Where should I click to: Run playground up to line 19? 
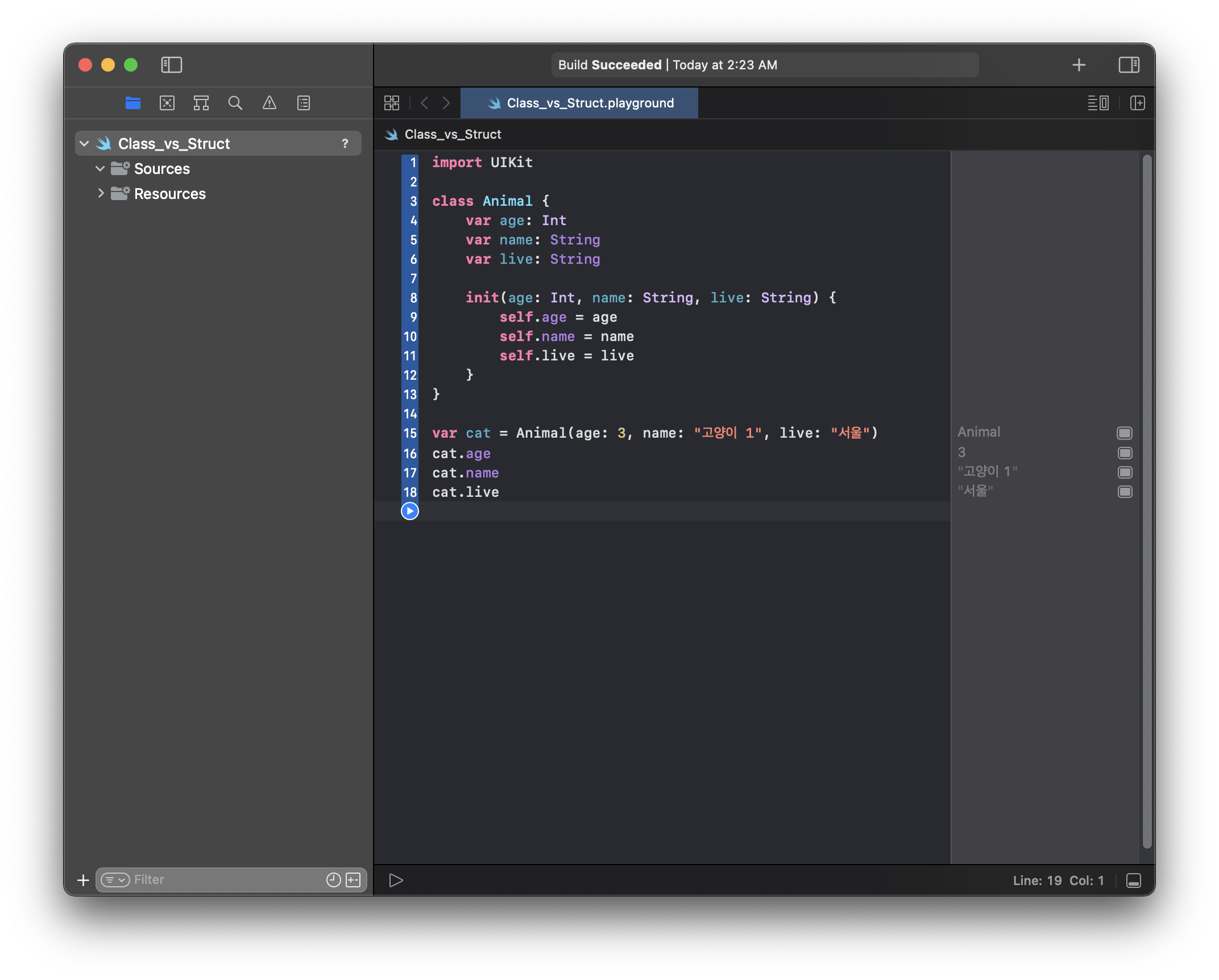pos(410,511)
